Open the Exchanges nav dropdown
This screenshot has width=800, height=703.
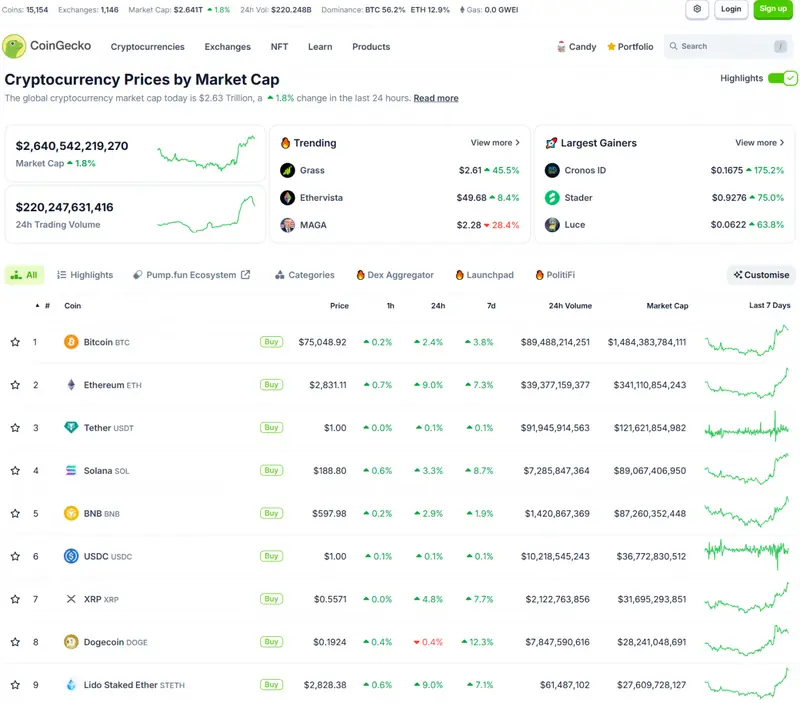click(x=228, y=47)
